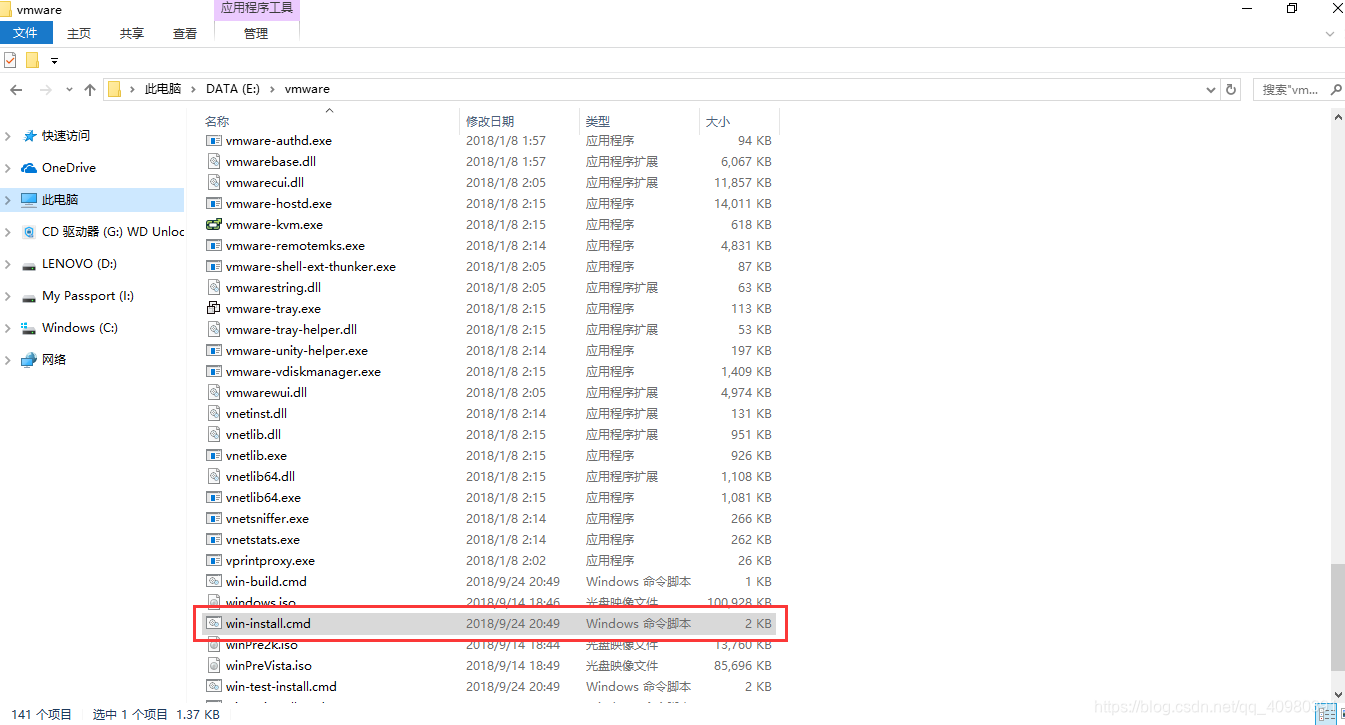Select the vmware-unity-helper.exe file name
This screenshot has height=725, width=1345.
(x=297, y=351)
